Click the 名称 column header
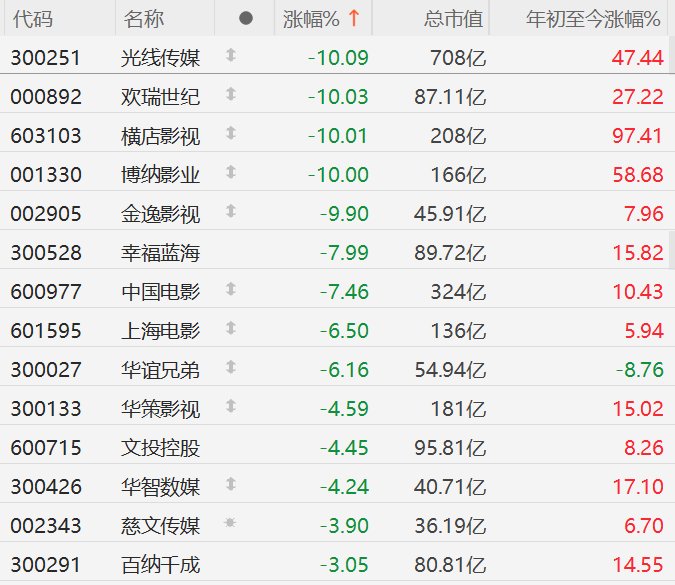The width and height of the screenshot is (675, 585). pos(144,19)
